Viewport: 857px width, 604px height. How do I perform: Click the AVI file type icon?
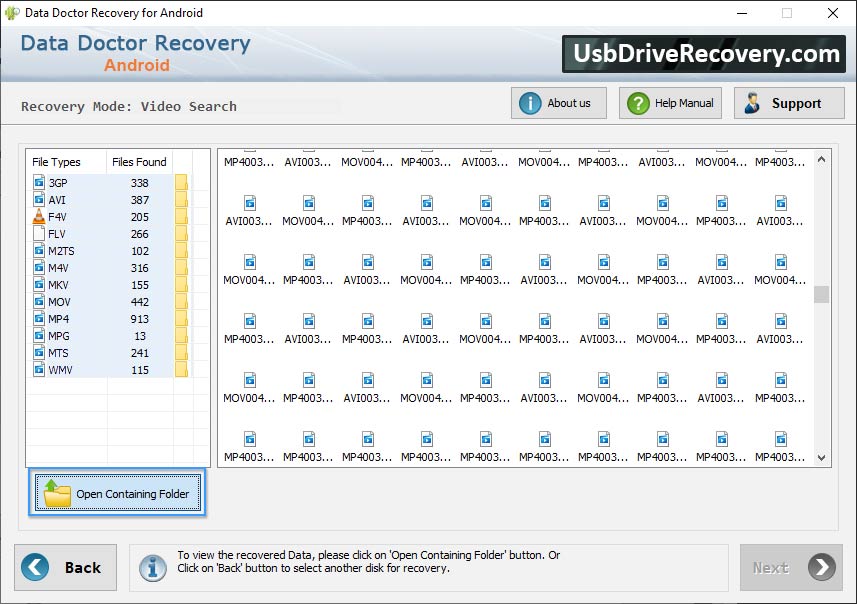coord(39,199)
